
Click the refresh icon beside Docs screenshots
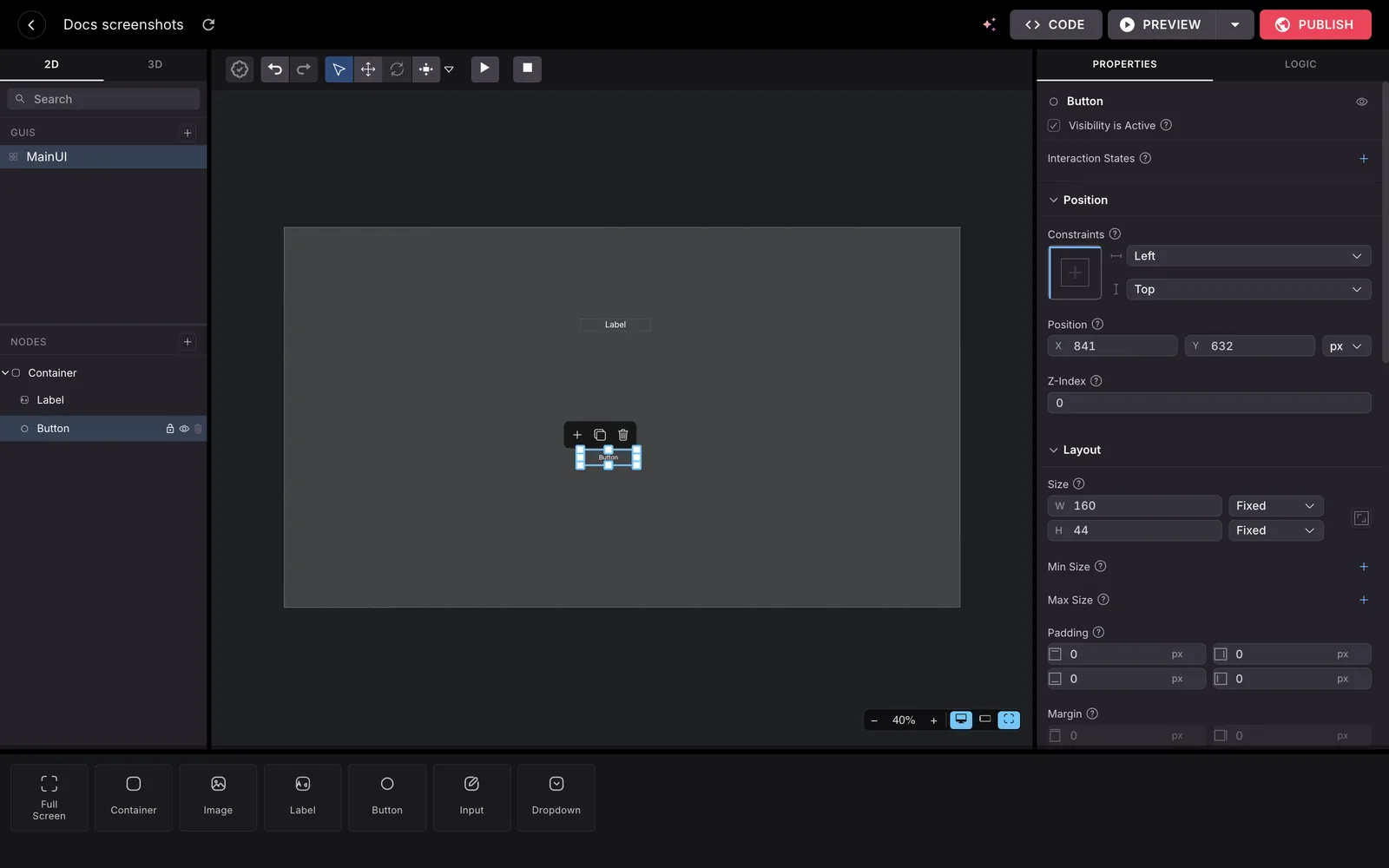click(x=208, y=24)
